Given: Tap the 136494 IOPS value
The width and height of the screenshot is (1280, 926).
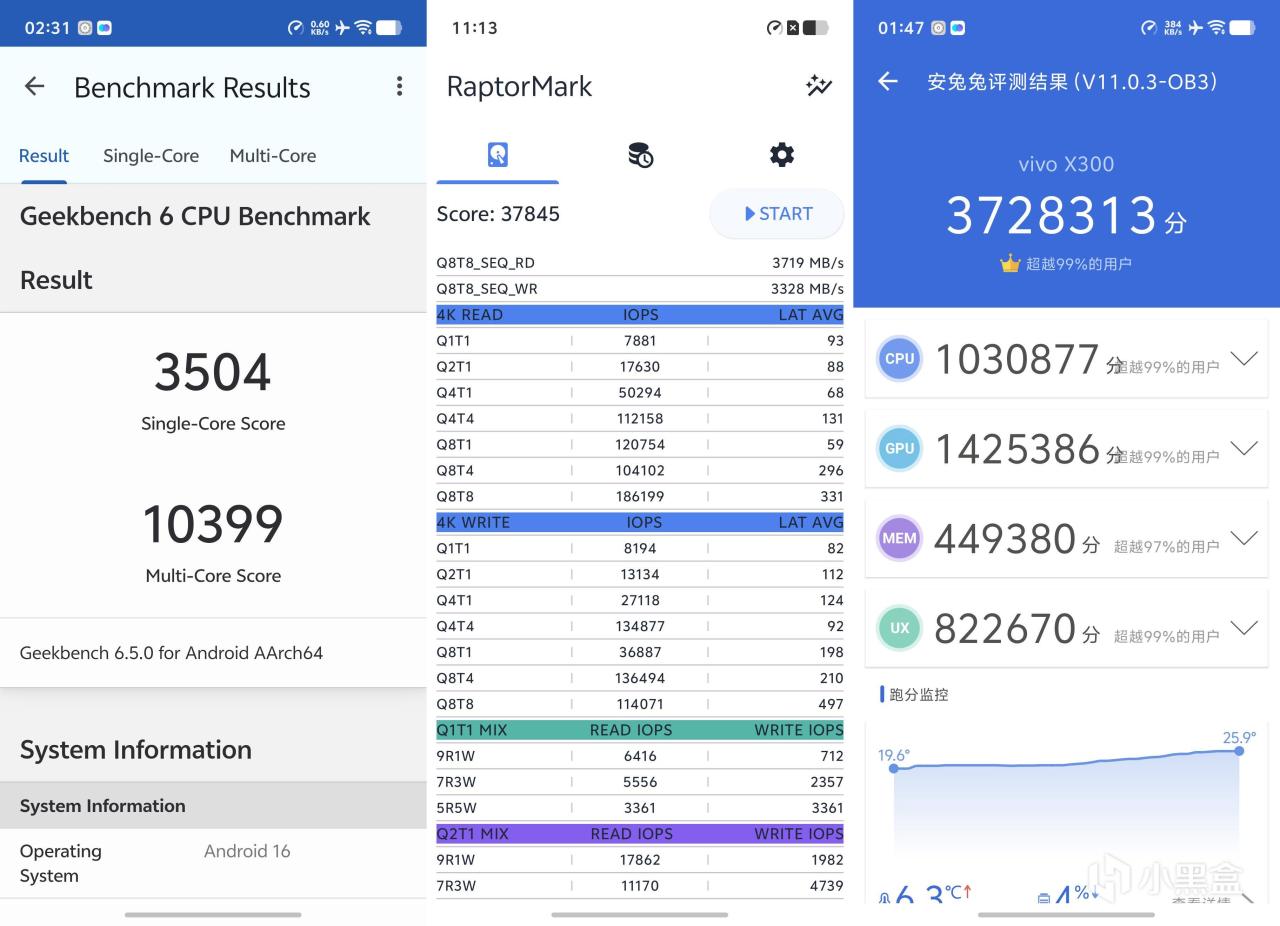Looking at the screenshot, I should 640,679.
